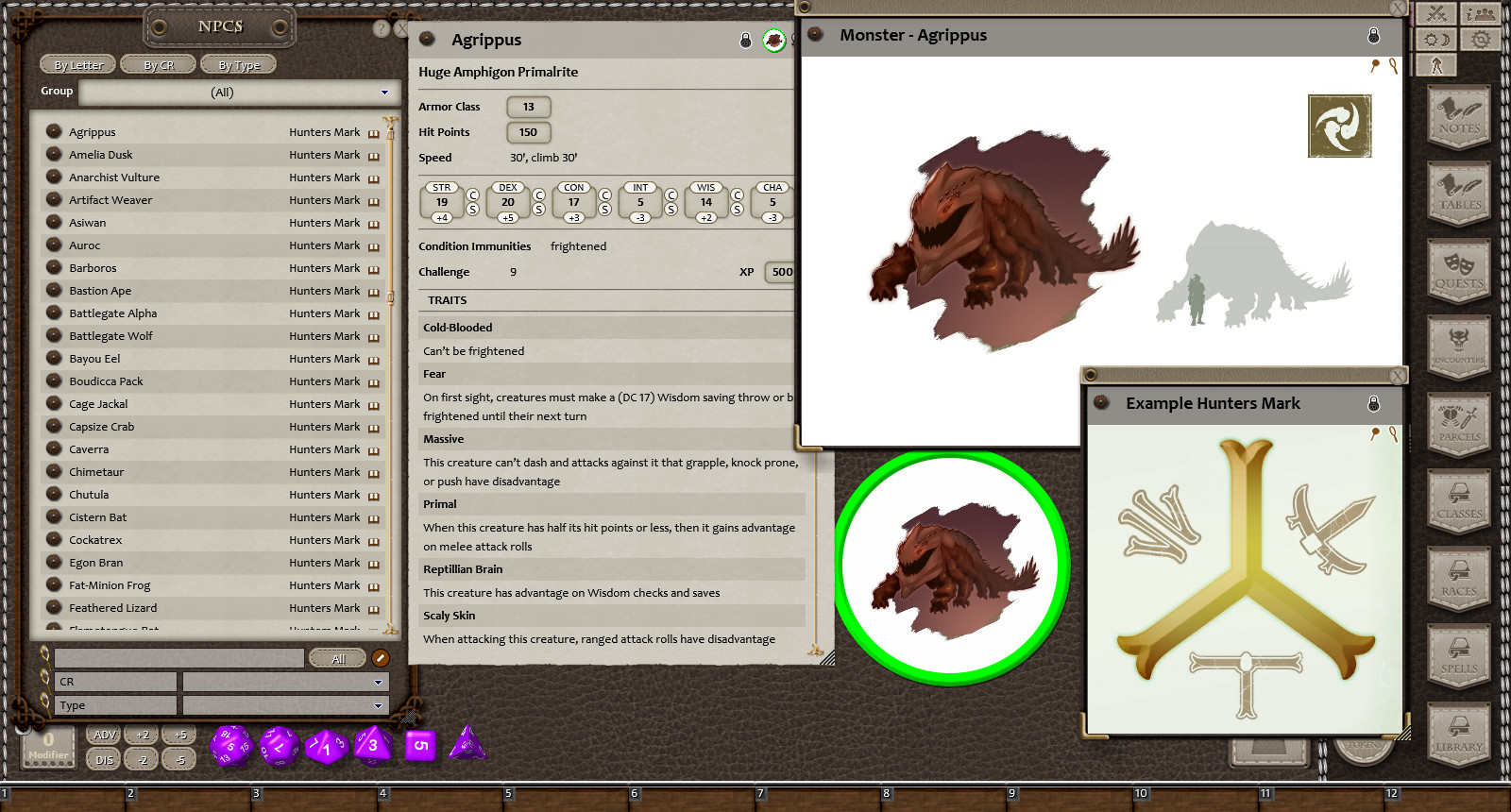Click the book icon beside Amelia Dusk
Screen dimensions: 1511x812
point(374,156)
